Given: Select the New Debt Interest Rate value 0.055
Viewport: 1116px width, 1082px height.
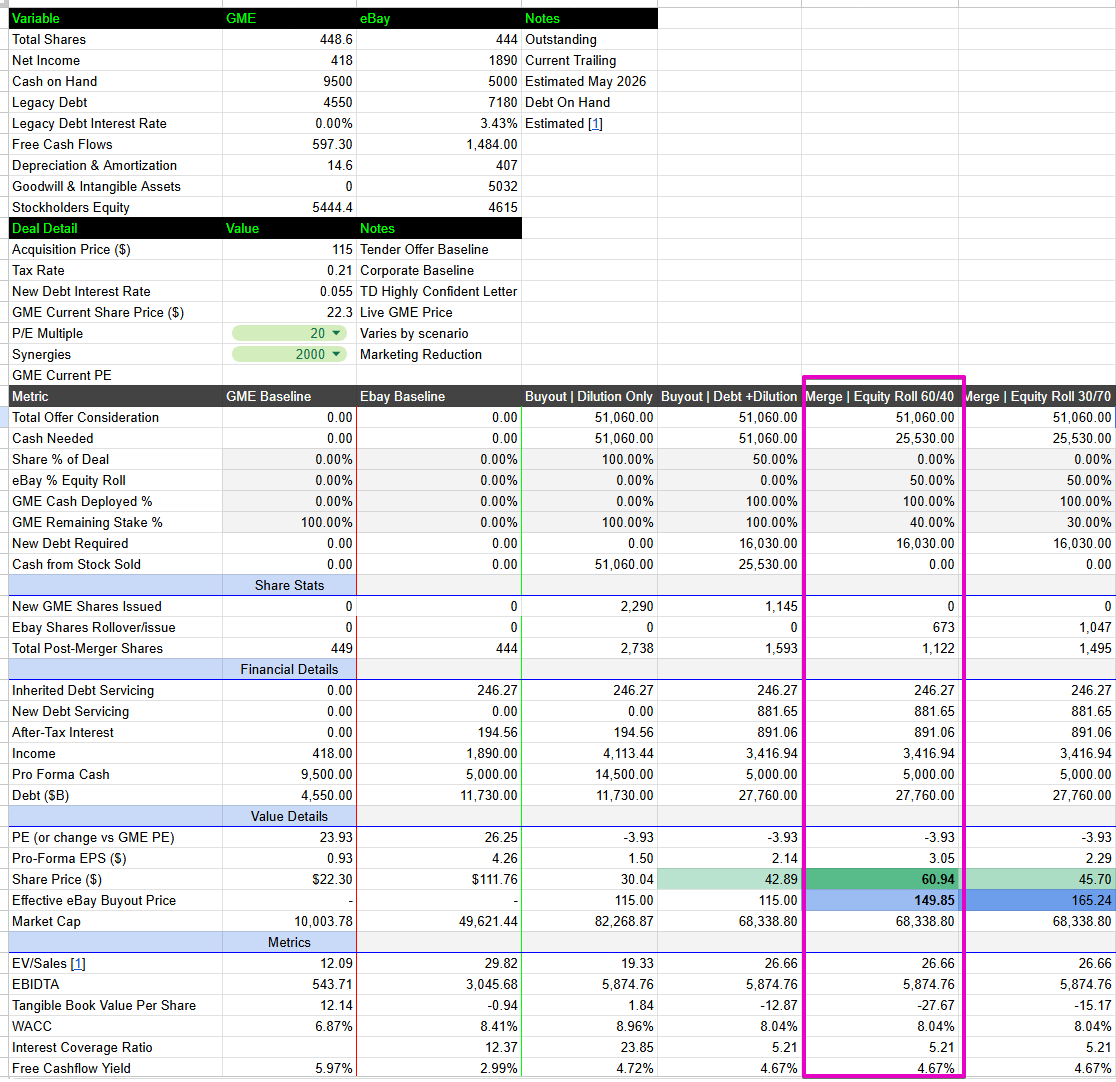Looking at the screenshot, I should tap(289, 291).
